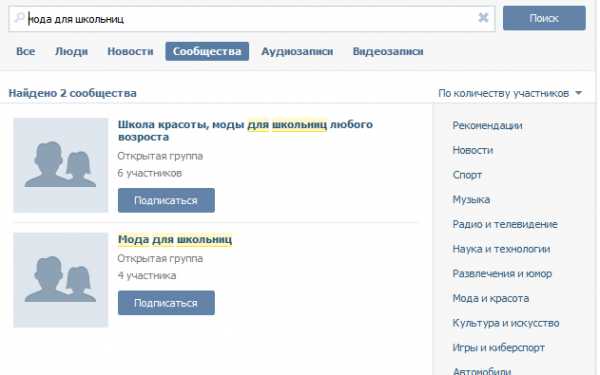The width and height of the screenshot is (600, 375).
Task: Clear the search field with the X icon
Action: coord(483,18)
